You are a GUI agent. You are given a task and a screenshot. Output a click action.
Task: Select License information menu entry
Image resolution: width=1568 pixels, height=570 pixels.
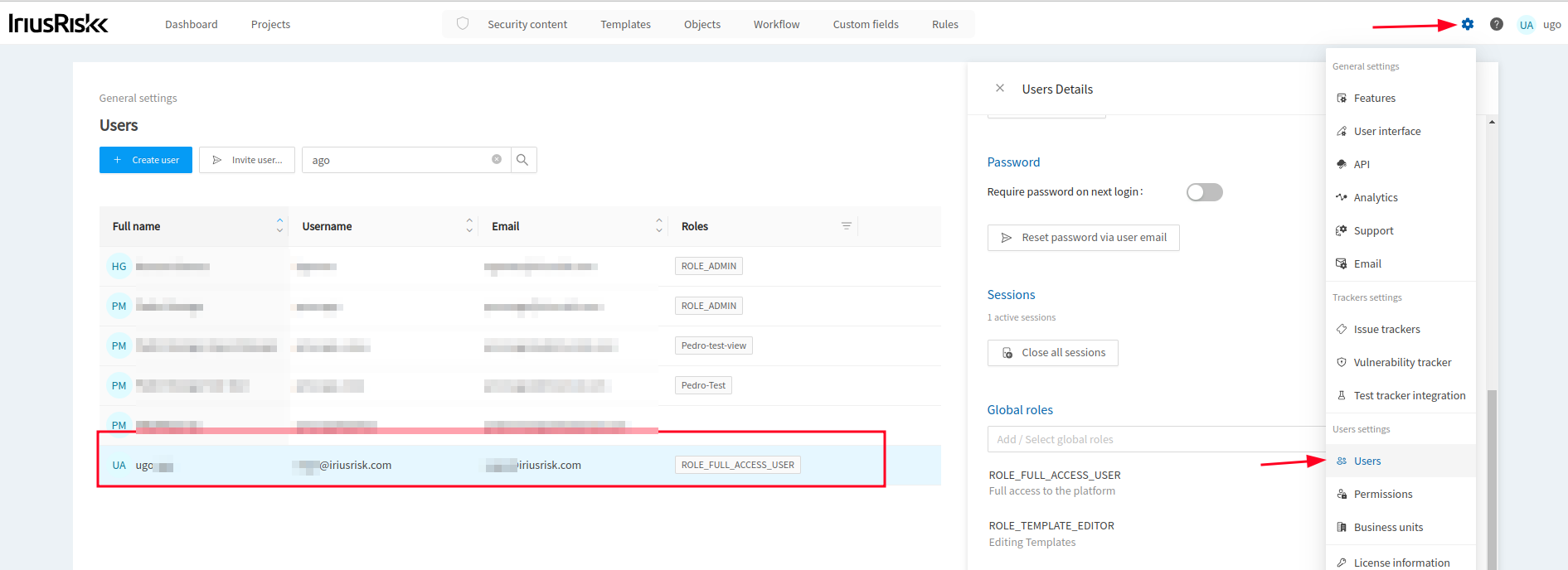pos(1401,562)
